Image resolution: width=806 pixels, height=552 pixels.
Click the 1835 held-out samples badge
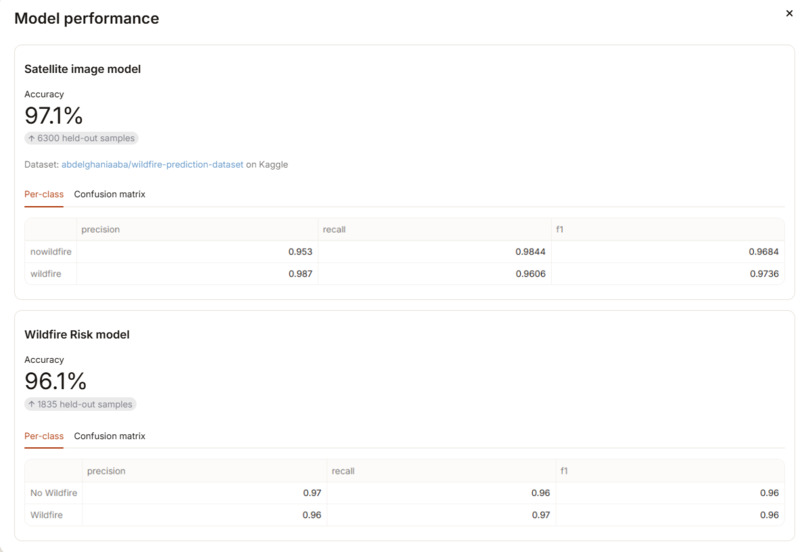click(x=80, y=404)
